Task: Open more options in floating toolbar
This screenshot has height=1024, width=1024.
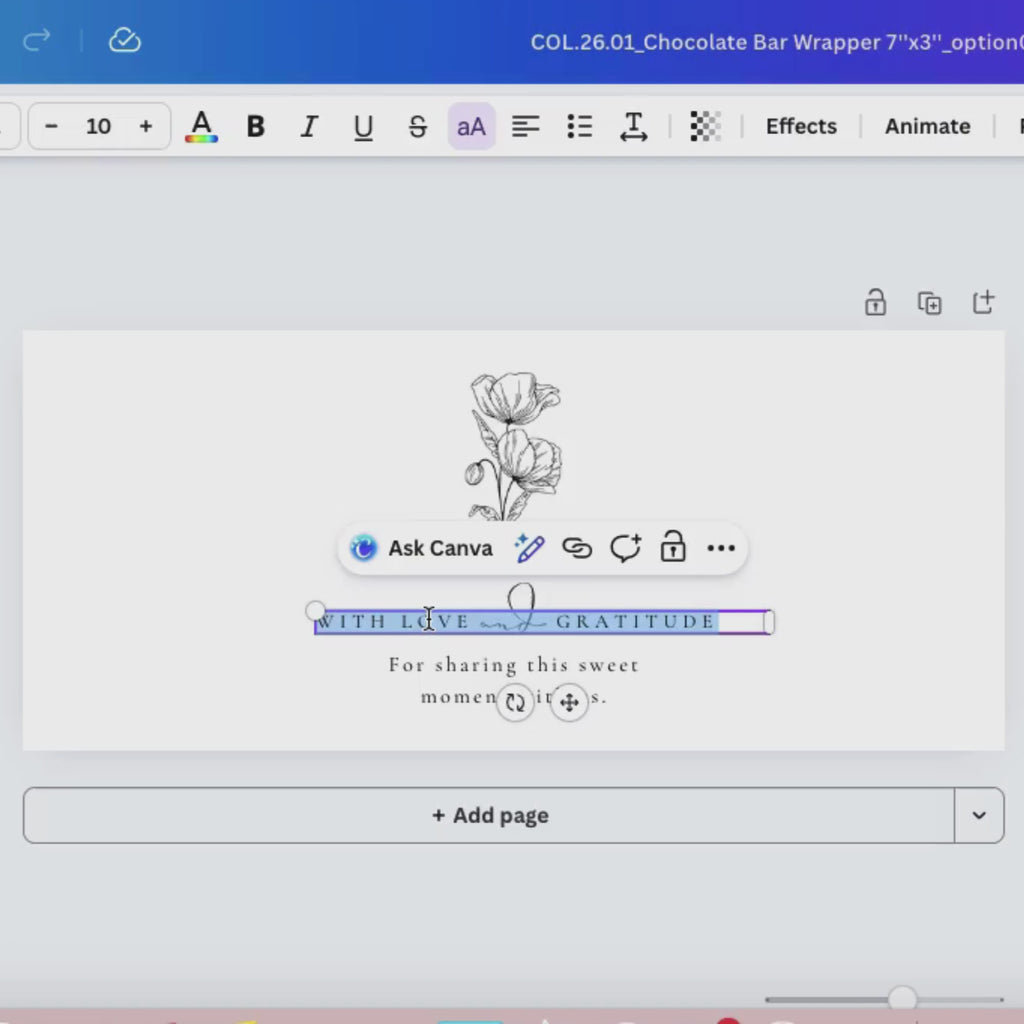Action: tap(721, 548)
